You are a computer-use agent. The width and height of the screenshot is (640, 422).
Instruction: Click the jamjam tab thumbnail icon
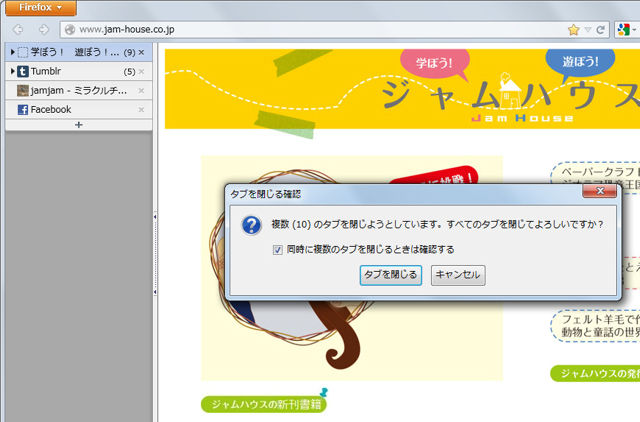click(x=23, y=90)
